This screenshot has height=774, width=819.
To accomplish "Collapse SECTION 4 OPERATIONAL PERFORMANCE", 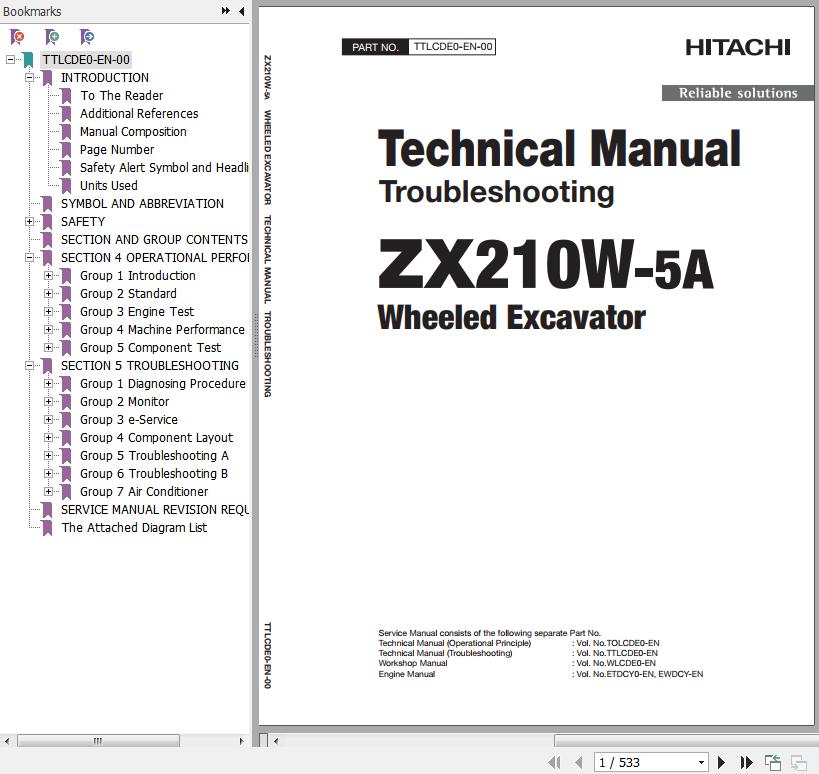I will click(30, 257).
